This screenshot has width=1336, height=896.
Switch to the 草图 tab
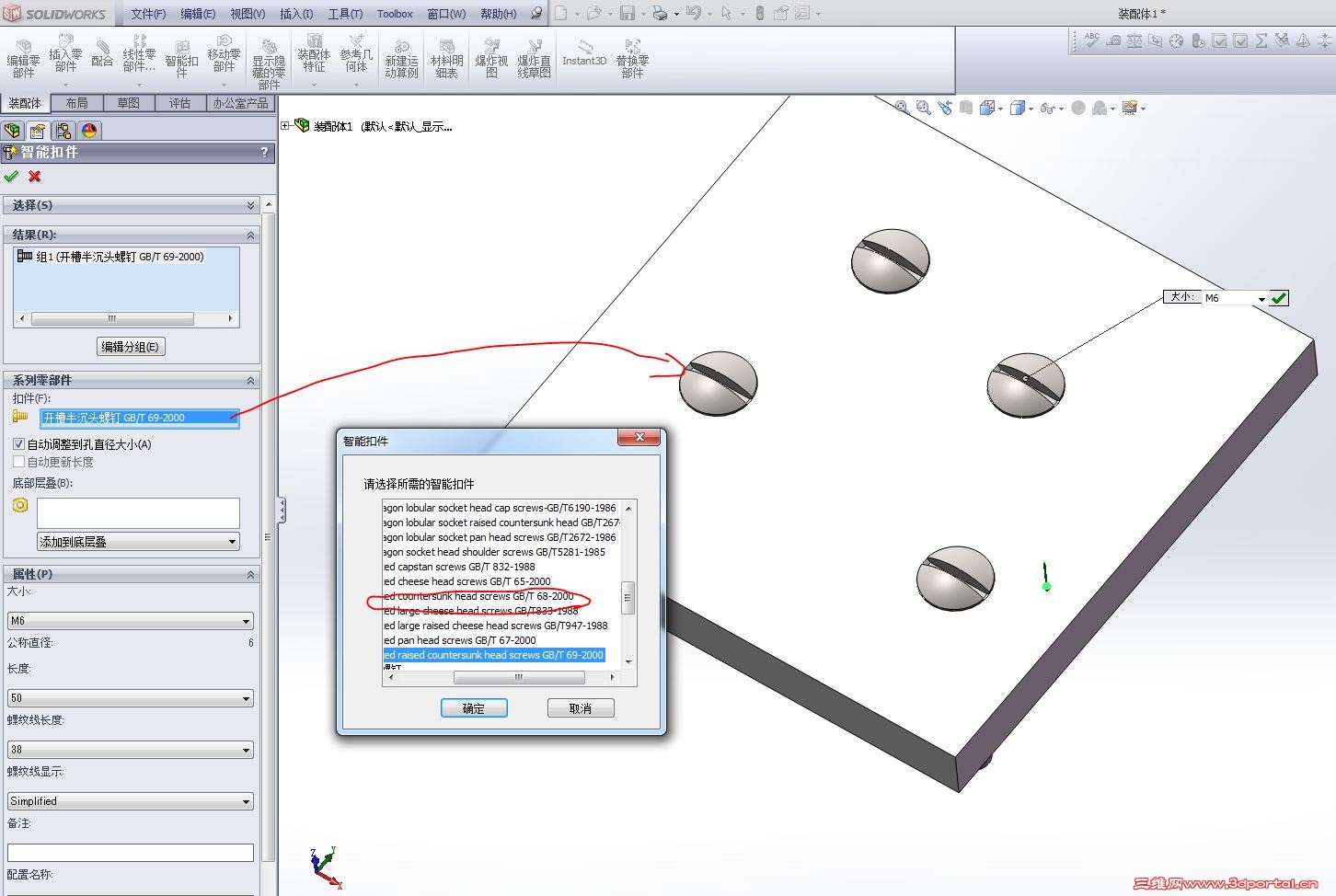tap(129, 103)
